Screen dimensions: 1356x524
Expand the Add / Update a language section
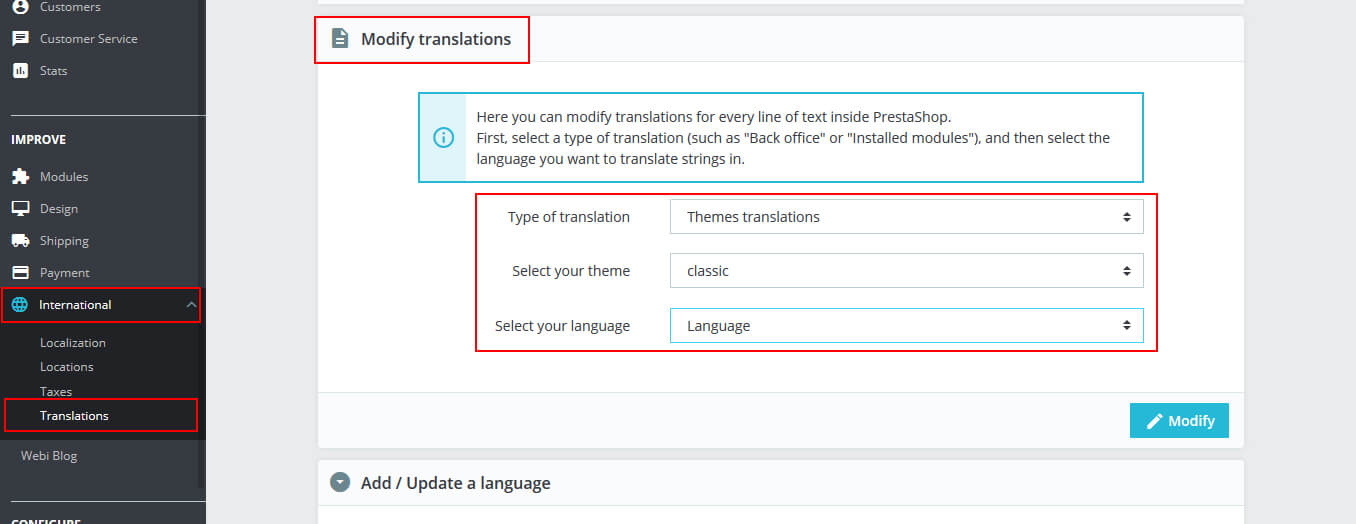(341, 483)
